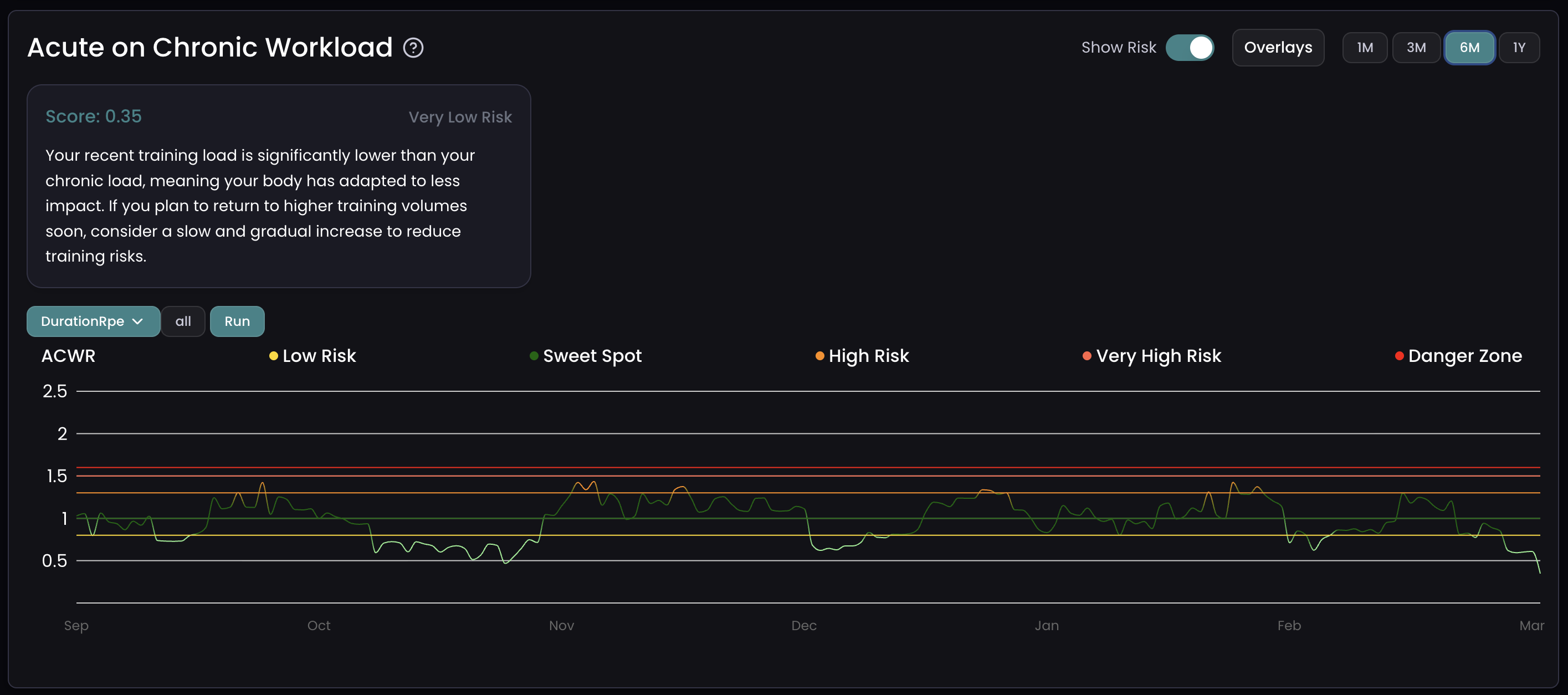Click the Low Risk legend dot
This screenshot has height=695, width=1568.
(273, 356)
